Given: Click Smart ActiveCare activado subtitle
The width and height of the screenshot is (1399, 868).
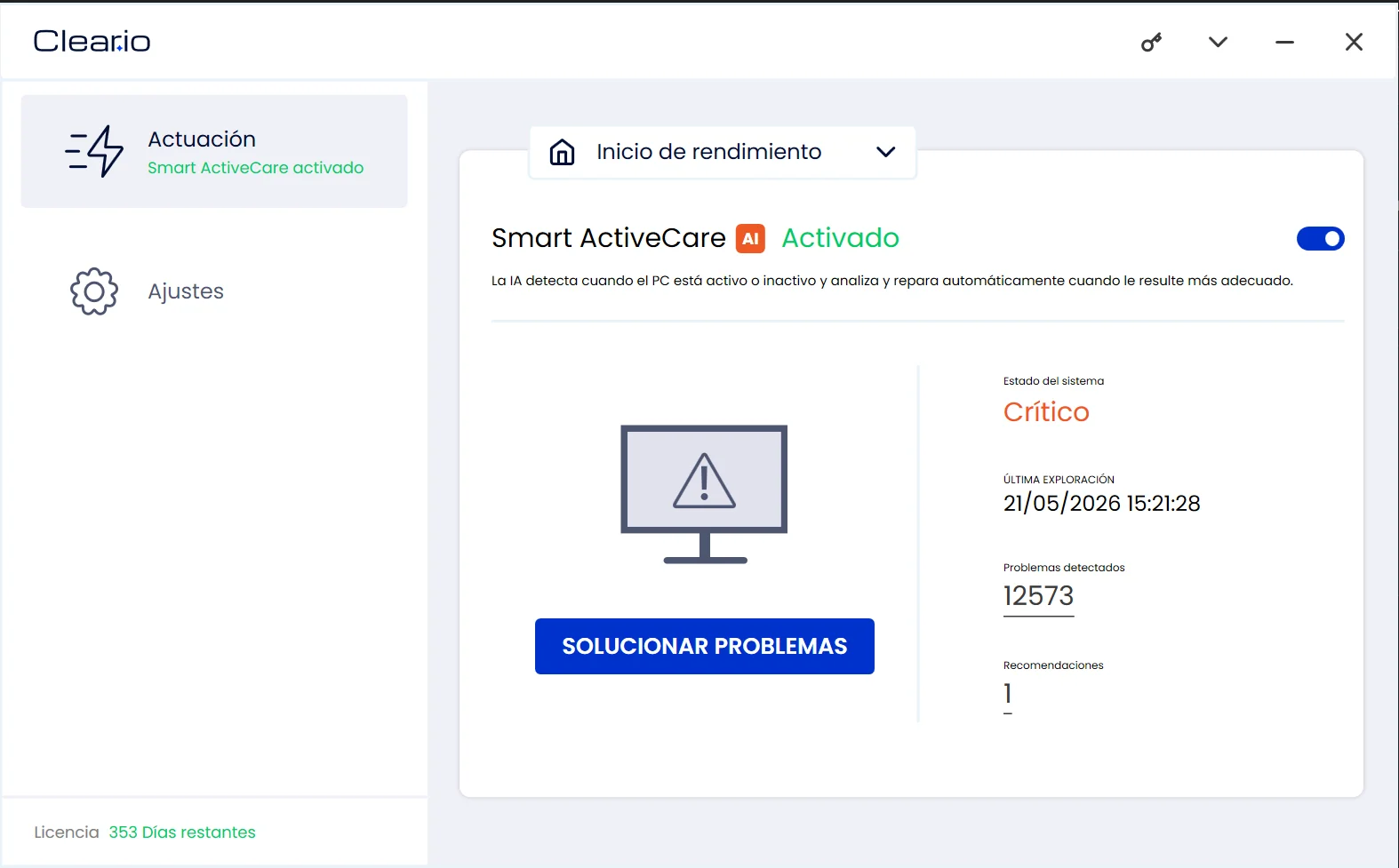Looking at the screenshot, I should coord(255,168).
